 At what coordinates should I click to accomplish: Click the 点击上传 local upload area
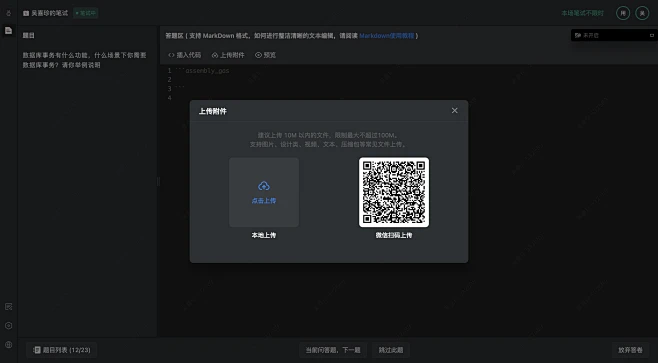[264, 192]
